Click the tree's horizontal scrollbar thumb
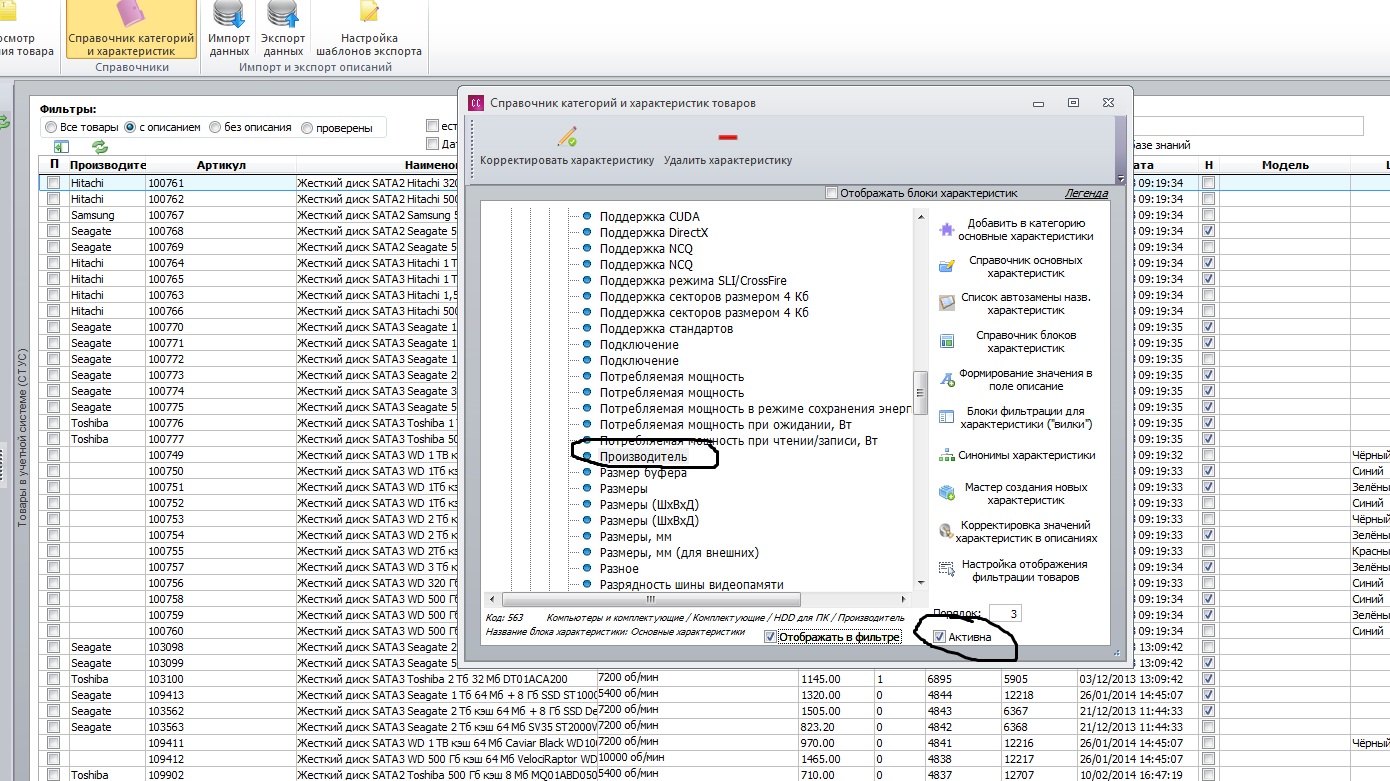 650,600
